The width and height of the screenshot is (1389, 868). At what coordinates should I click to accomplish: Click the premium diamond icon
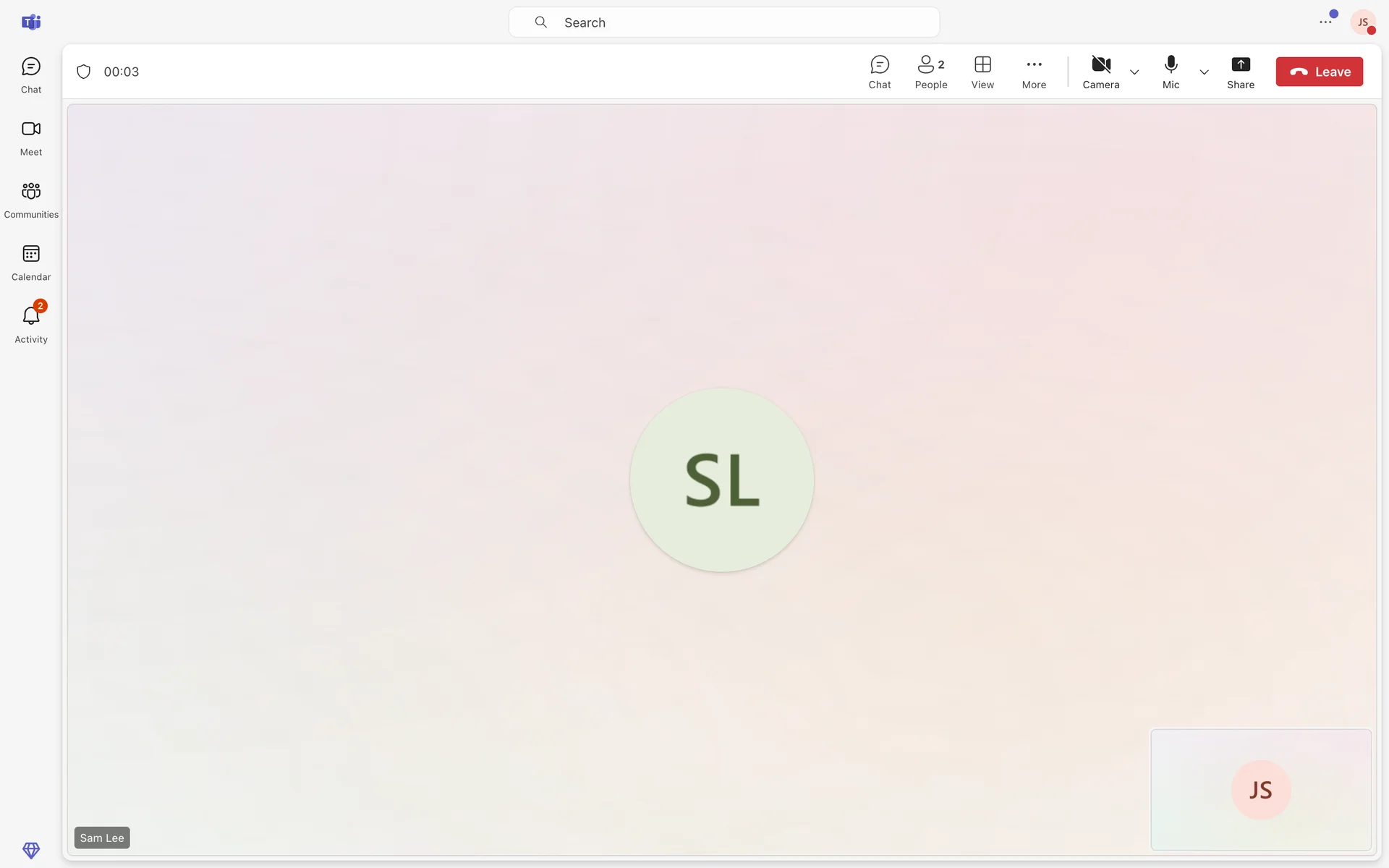coord(31,849)
